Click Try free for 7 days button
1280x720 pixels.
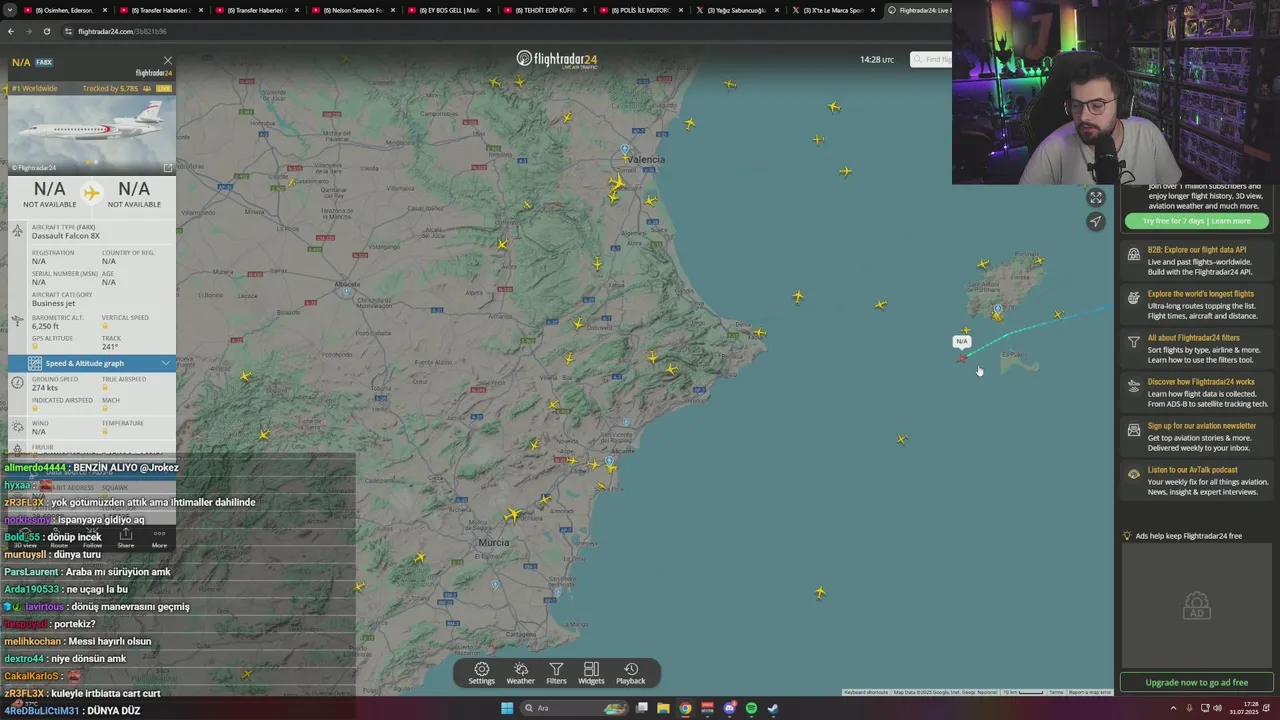coord(1196,221)
